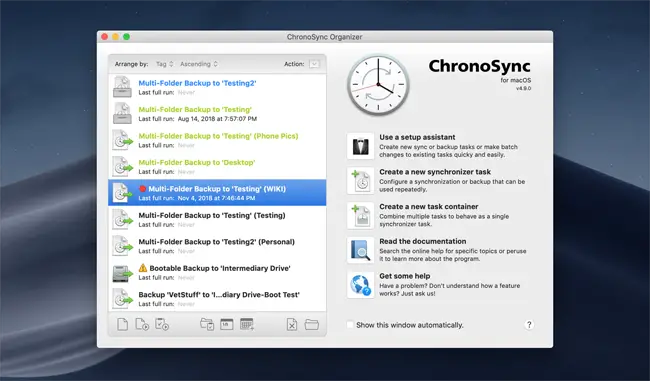Close the ChronoSync Organizer window
This screenshot has width=650, height=381.
(104, 37)
